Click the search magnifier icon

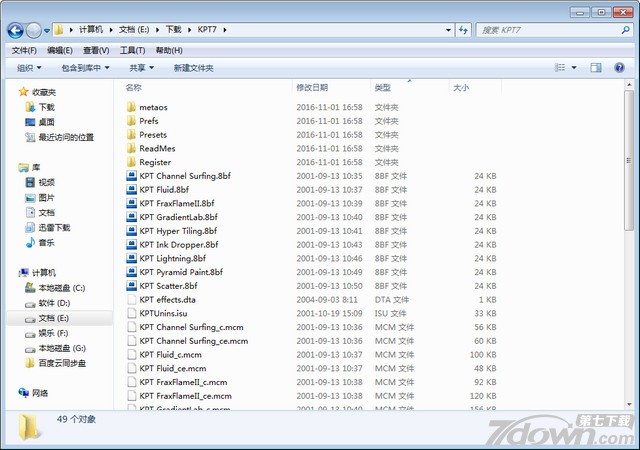coord(625,30)
